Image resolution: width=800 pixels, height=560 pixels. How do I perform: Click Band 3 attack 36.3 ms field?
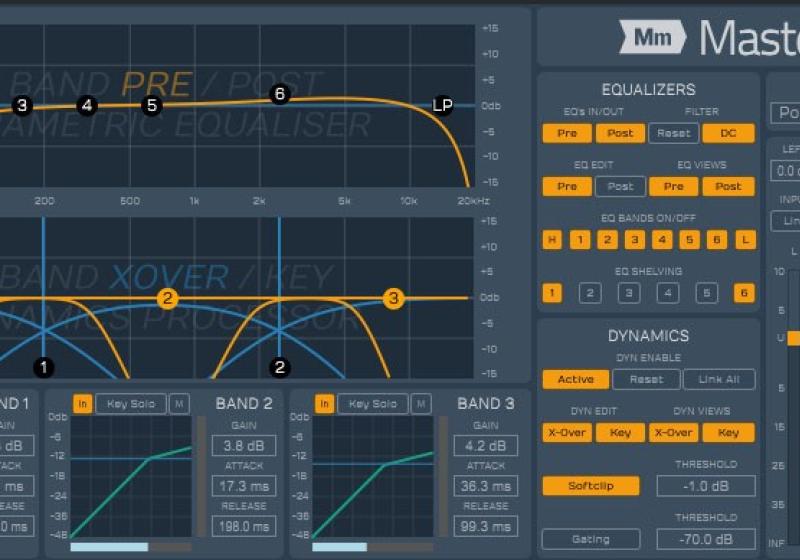point(486,486)
